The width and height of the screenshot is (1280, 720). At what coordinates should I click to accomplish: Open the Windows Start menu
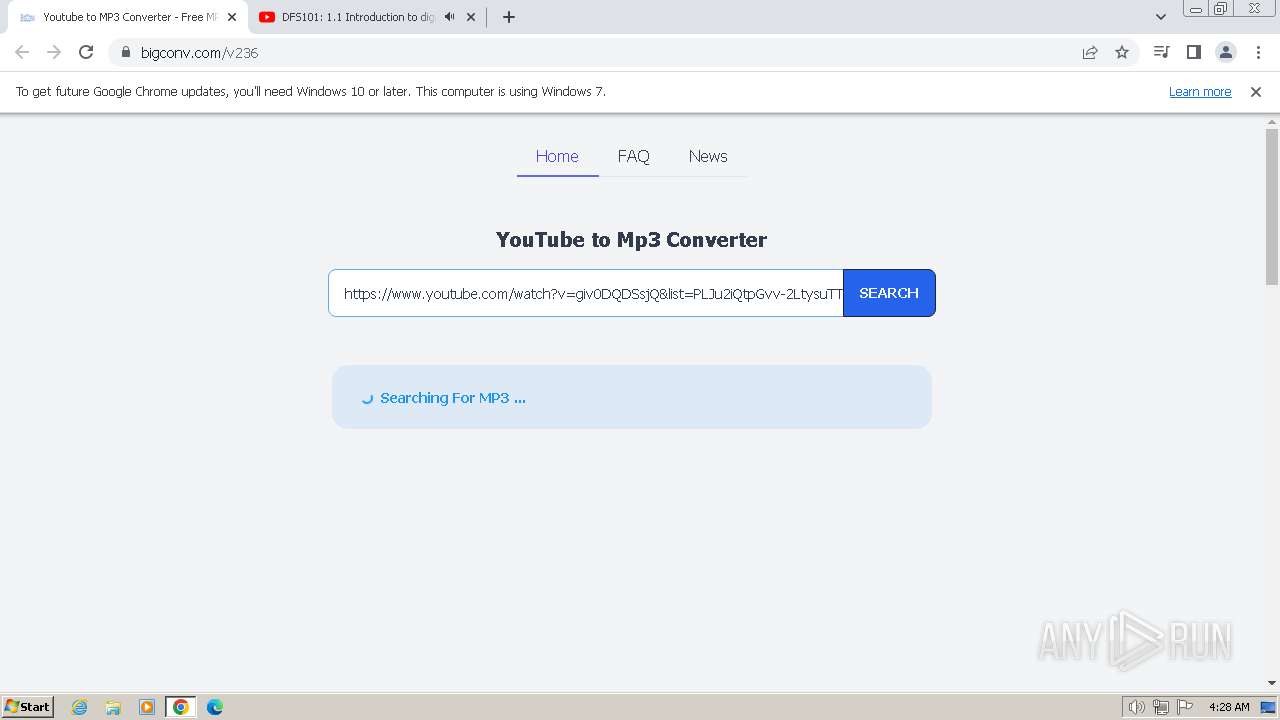pos(28,706)
